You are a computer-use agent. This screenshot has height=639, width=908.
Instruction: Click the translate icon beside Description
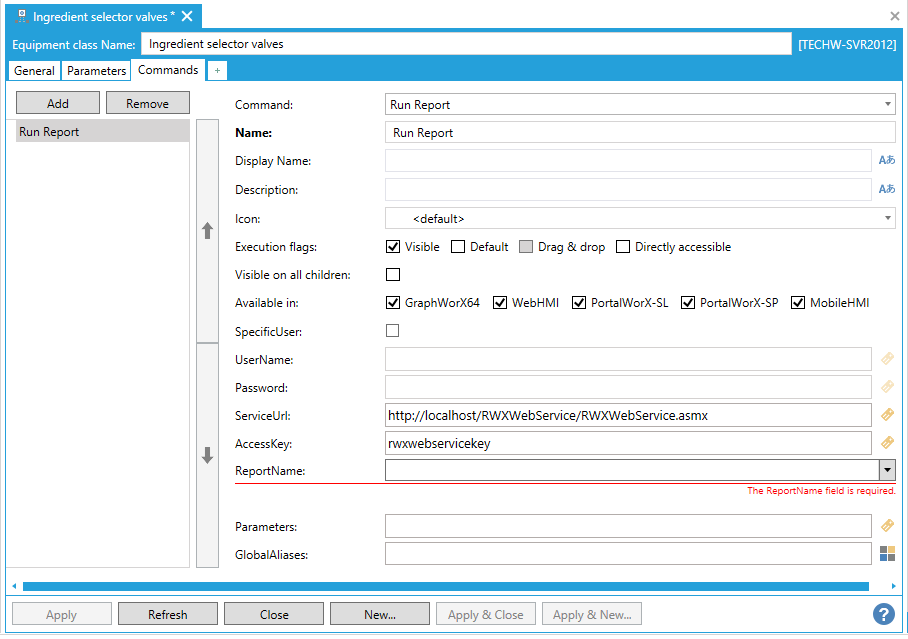886,189
